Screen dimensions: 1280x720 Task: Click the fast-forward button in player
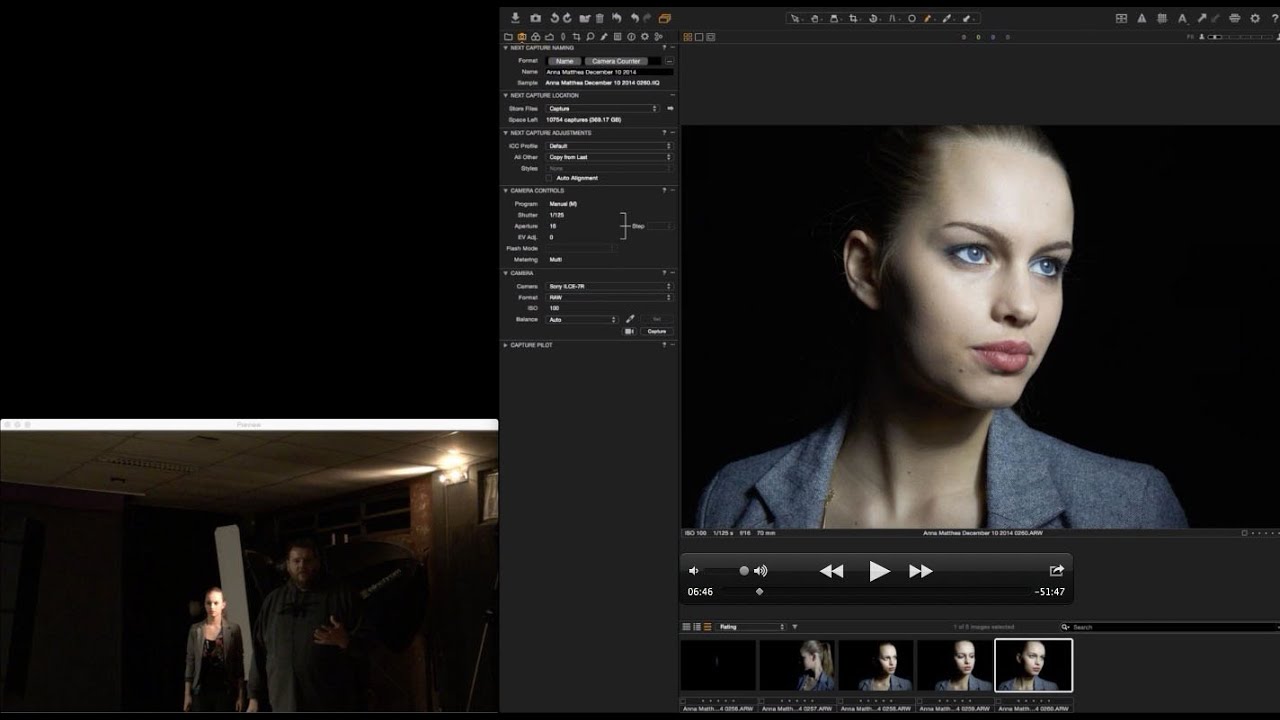tap(921, 571)
